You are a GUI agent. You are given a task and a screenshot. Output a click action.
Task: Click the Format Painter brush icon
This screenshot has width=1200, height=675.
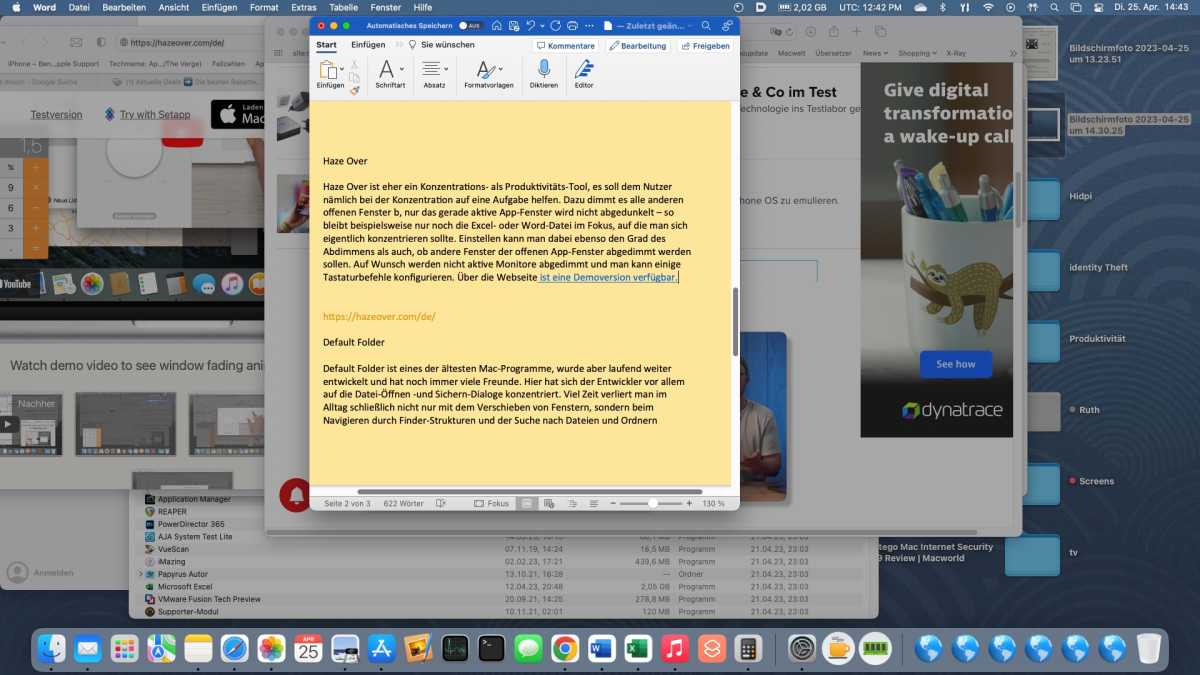pyautogui.click(x=354, y=89)
